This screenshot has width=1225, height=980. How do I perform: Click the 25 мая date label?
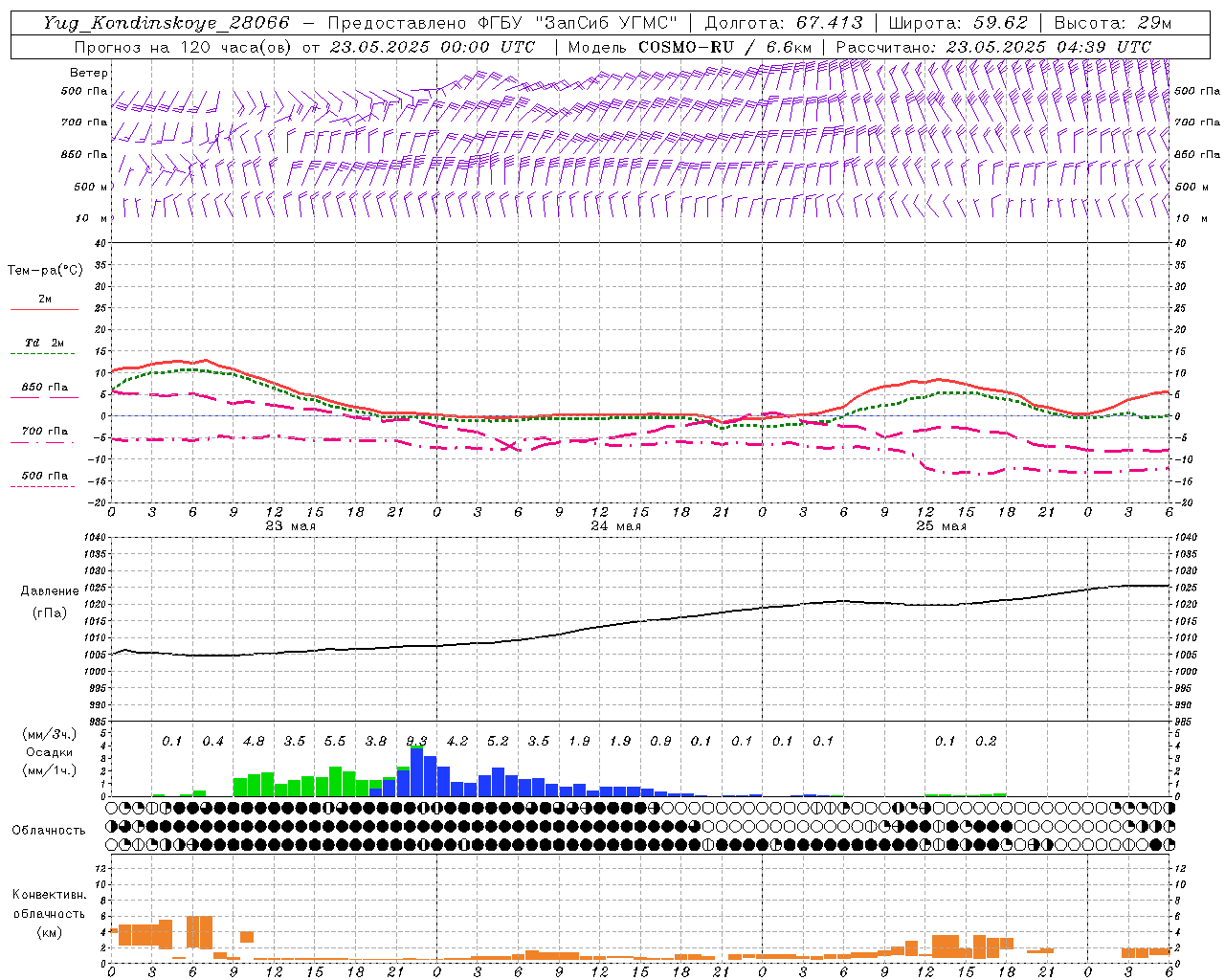941,526
